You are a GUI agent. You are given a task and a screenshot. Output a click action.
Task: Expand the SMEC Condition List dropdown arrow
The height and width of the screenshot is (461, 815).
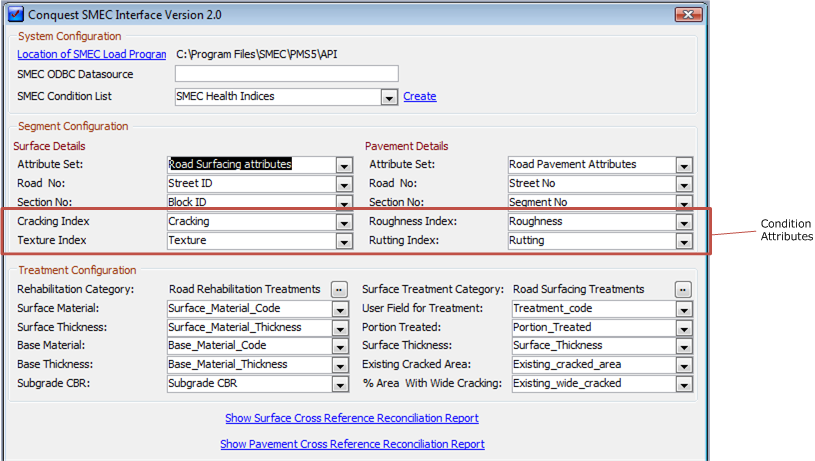click(389, 97)
